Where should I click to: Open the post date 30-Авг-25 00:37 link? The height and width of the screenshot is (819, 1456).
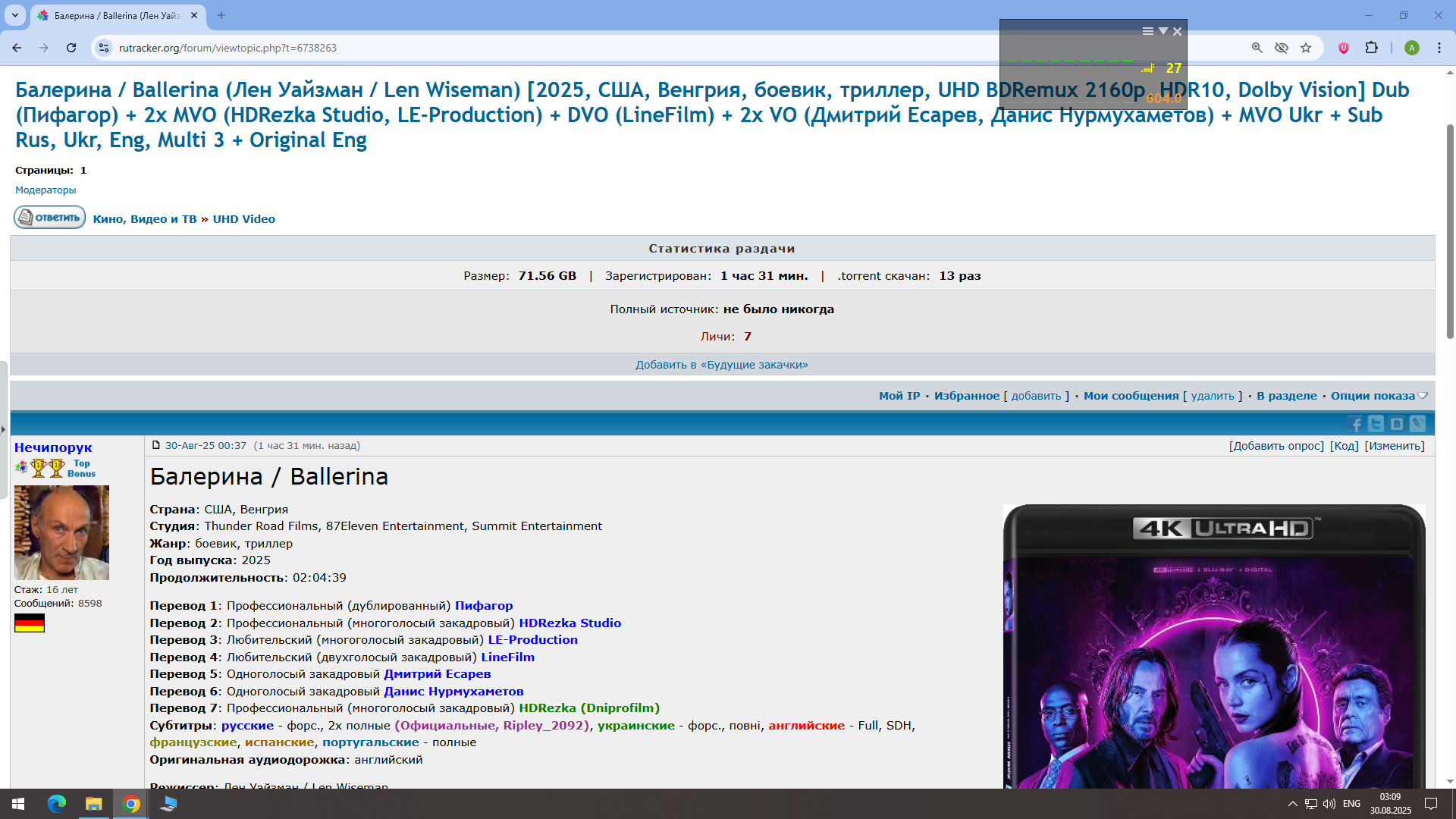pyautogui.click(x=206, y=446)
